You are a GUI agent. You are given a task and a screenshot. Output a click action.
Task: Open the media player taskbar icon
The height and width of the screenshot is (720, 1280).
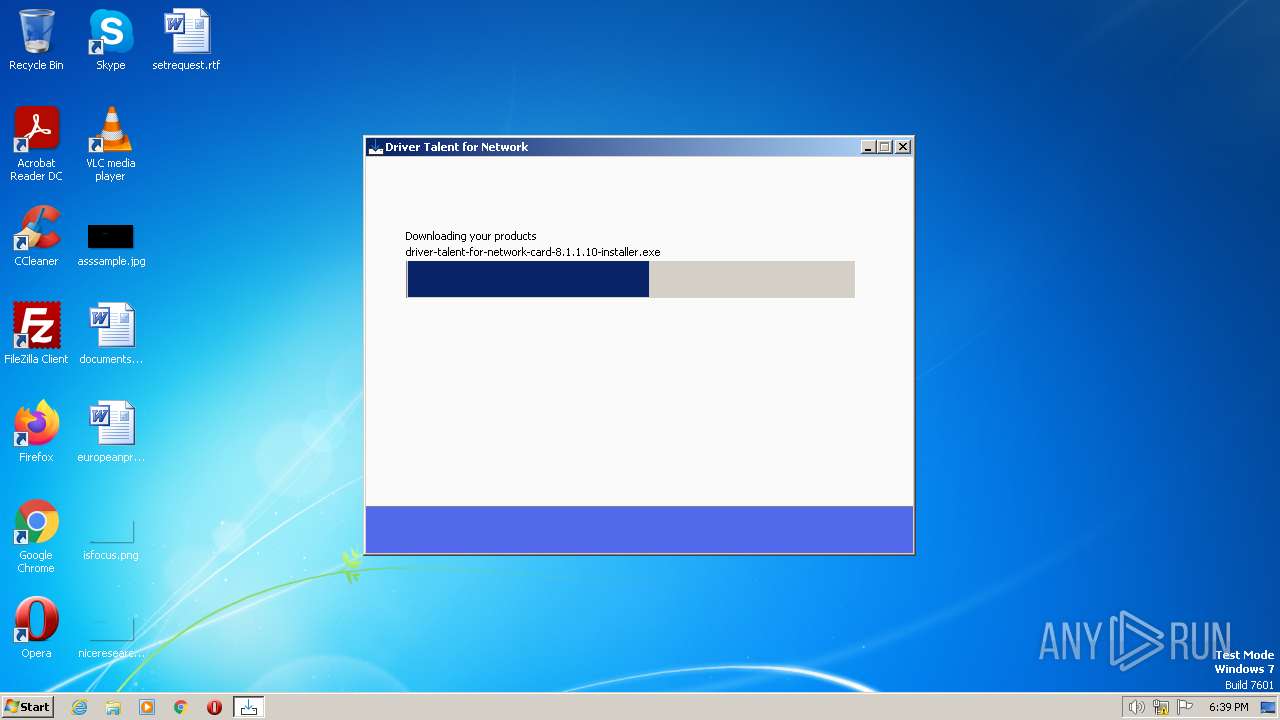(147, 707)
